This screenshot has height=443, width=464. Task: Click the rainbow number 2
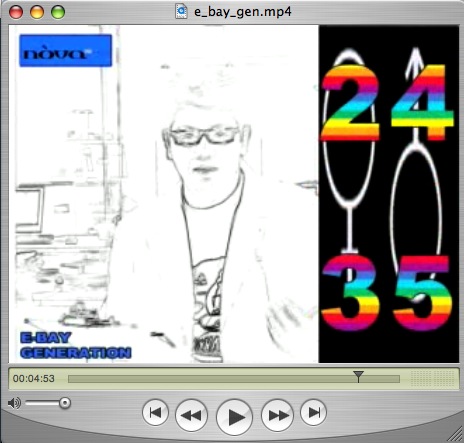tap(350, 103)
